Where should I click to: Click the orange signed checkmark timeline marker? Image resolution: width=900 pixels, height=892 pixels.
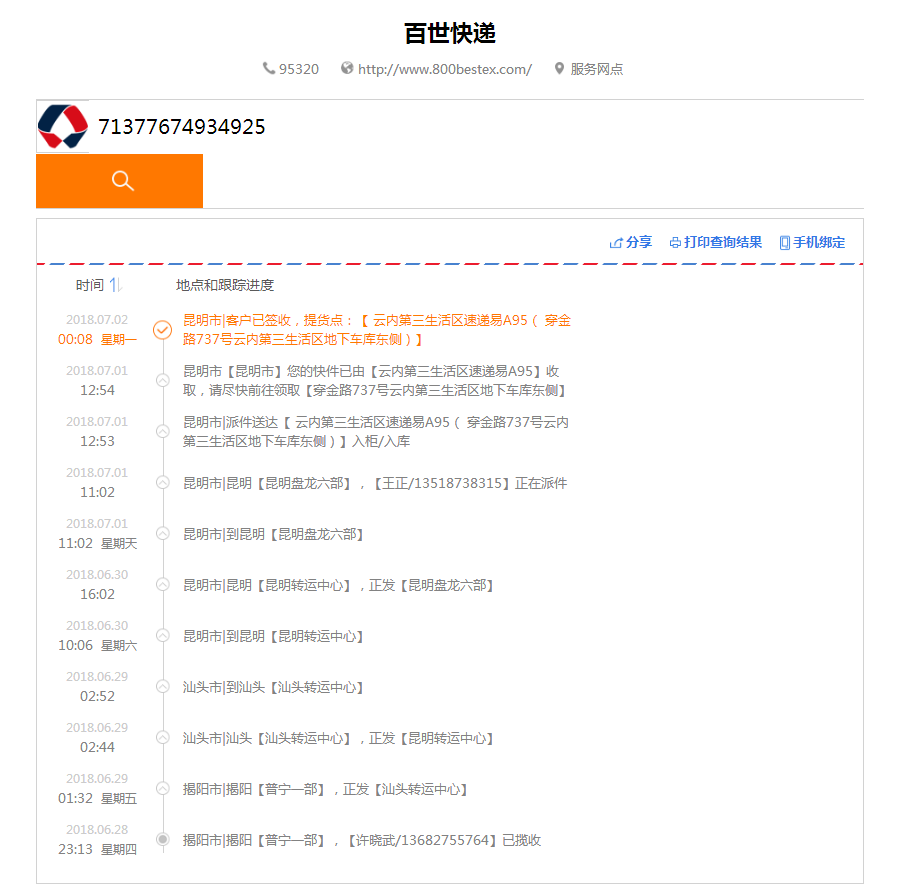[162, 329]
